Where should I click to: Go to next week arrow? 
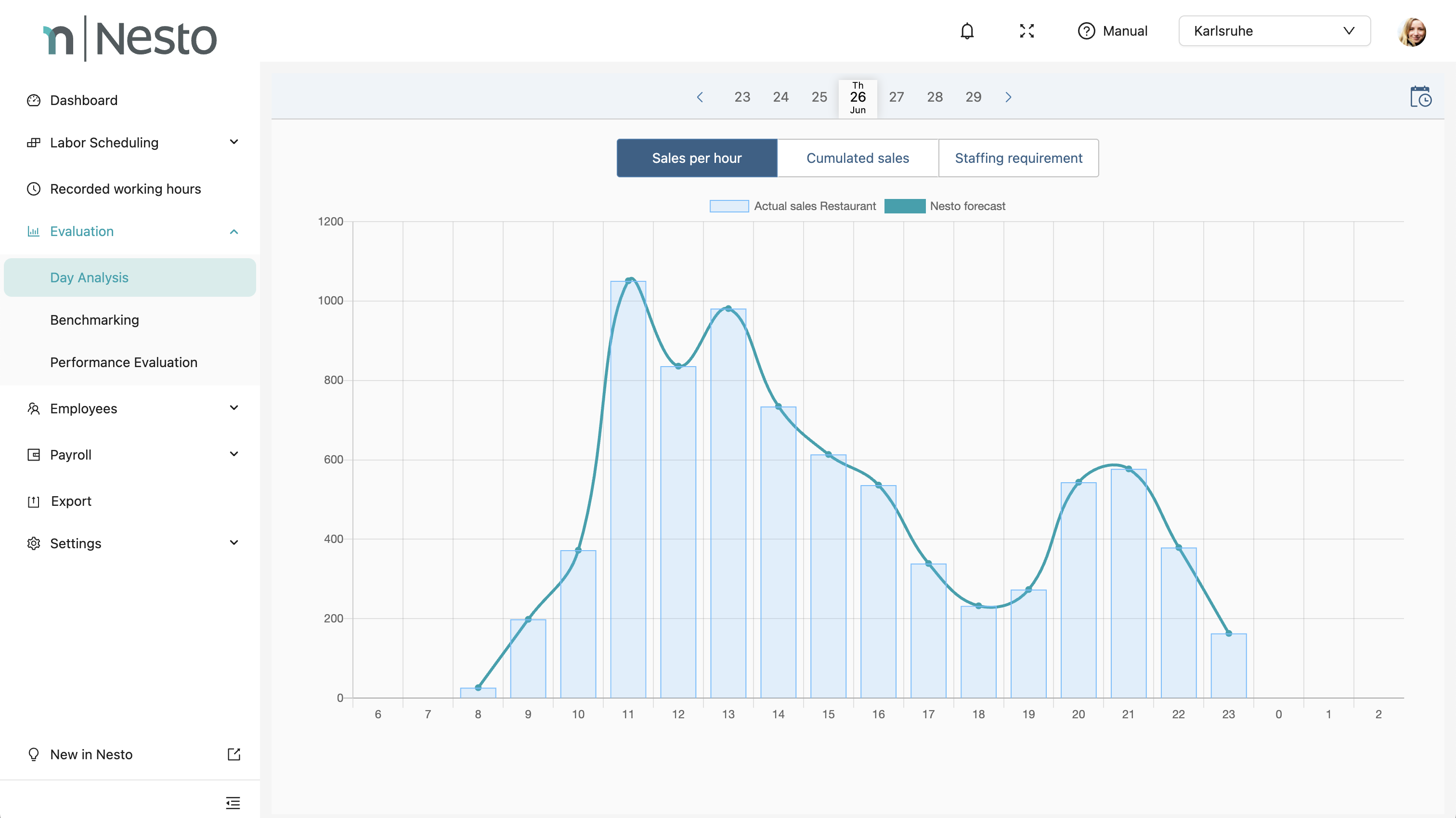(x=1008, y=97)
